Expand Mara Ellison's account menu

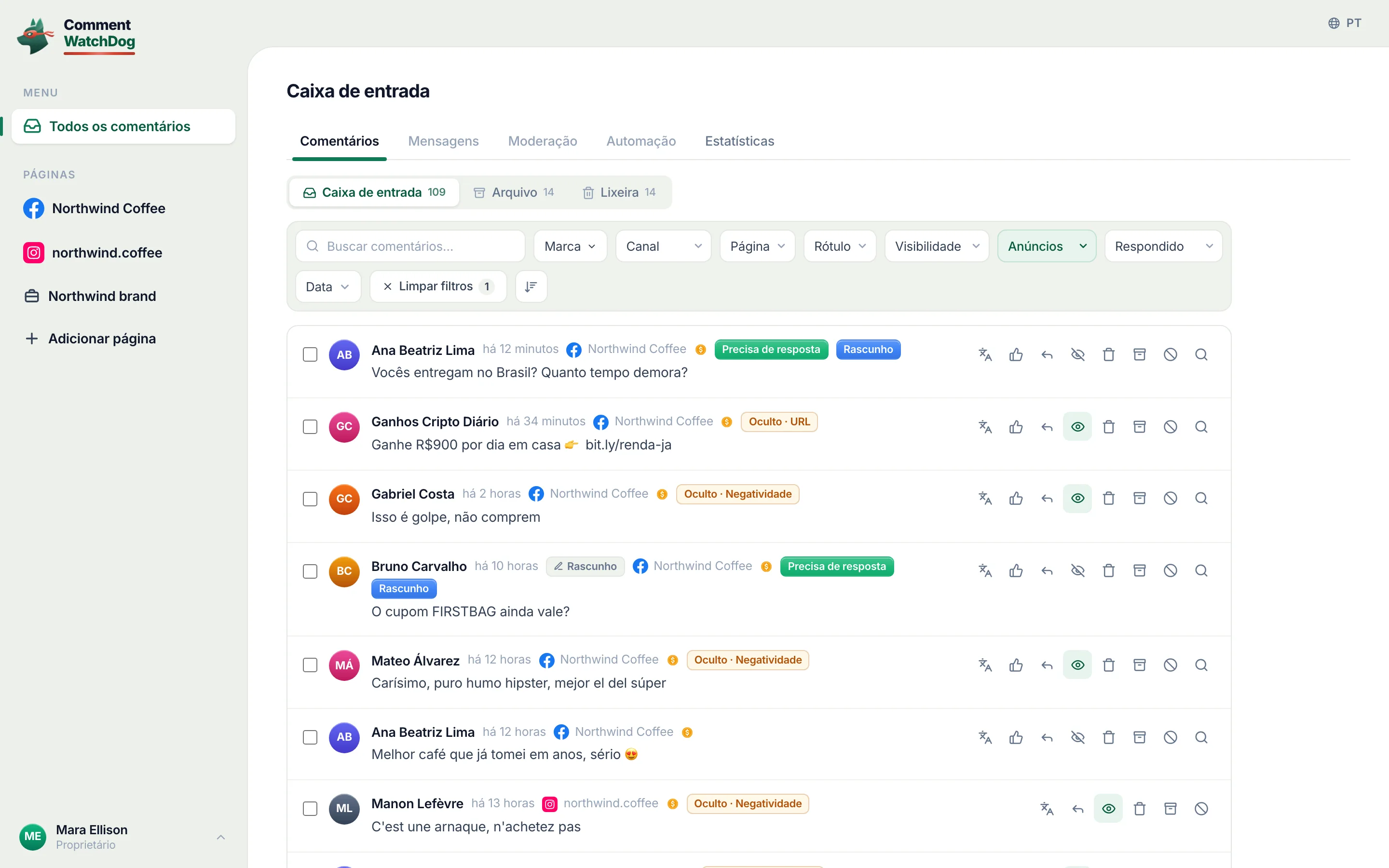123,837
